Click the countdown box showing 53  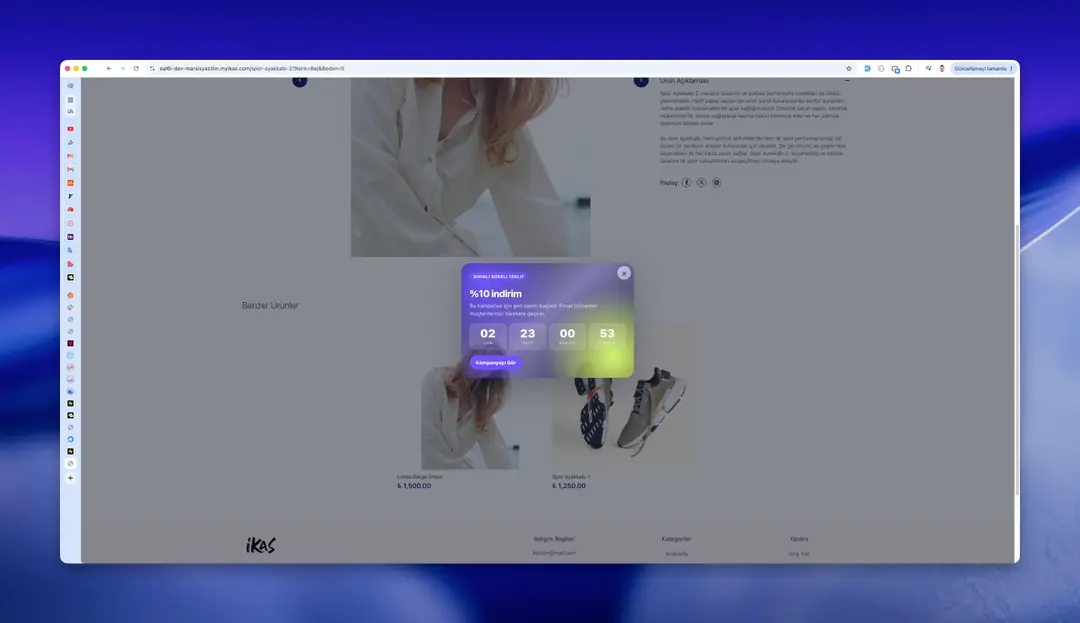pos(607,336)
